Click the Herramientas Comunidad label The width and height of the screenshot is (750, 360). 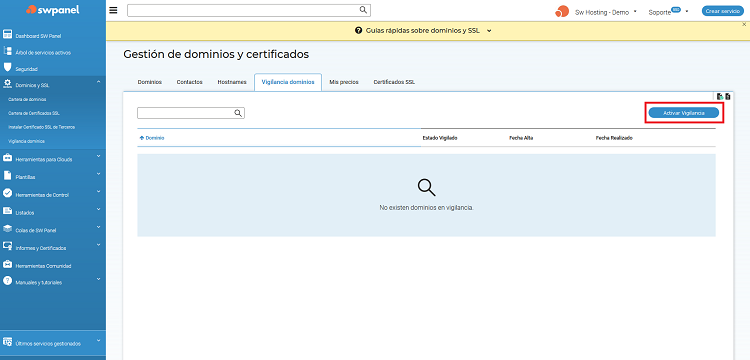pyautogui.click(x=43, y=266)
